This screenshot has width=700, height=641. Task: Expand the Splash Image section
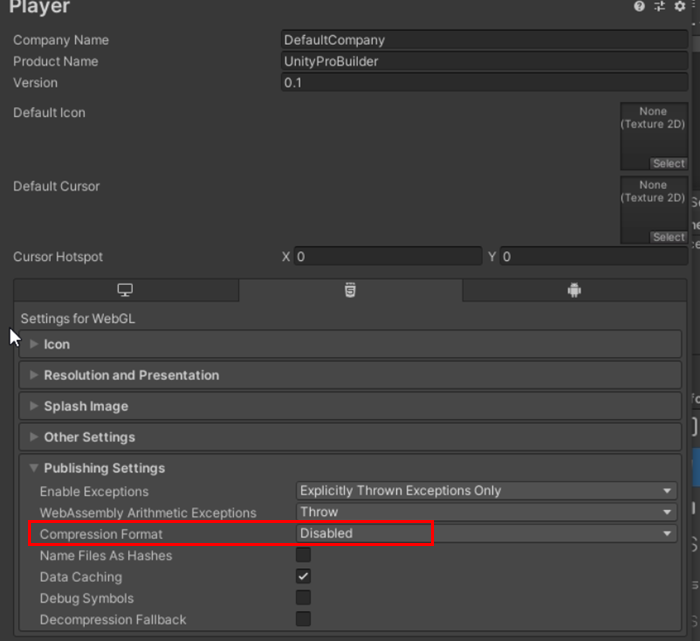click(350, 406)
